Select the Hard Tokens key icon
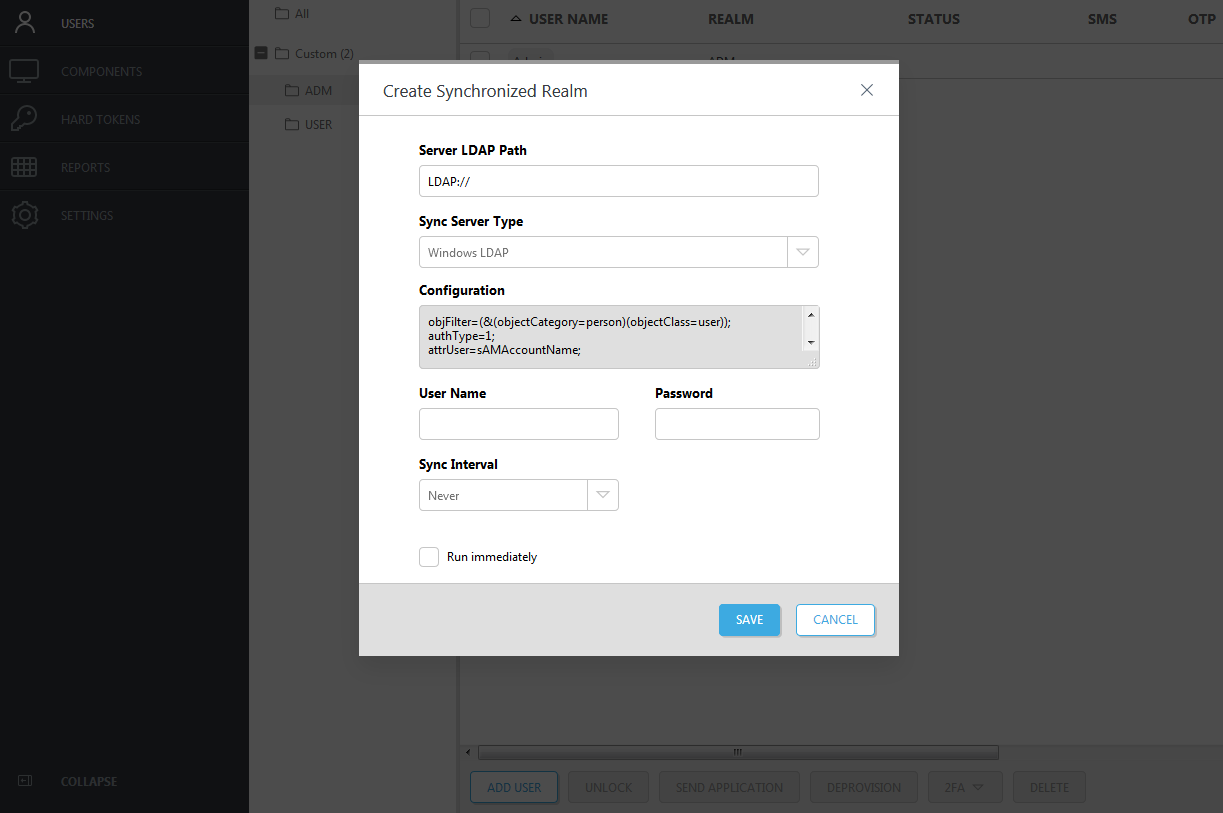The image size is (1223, 813). pos(24,119)
